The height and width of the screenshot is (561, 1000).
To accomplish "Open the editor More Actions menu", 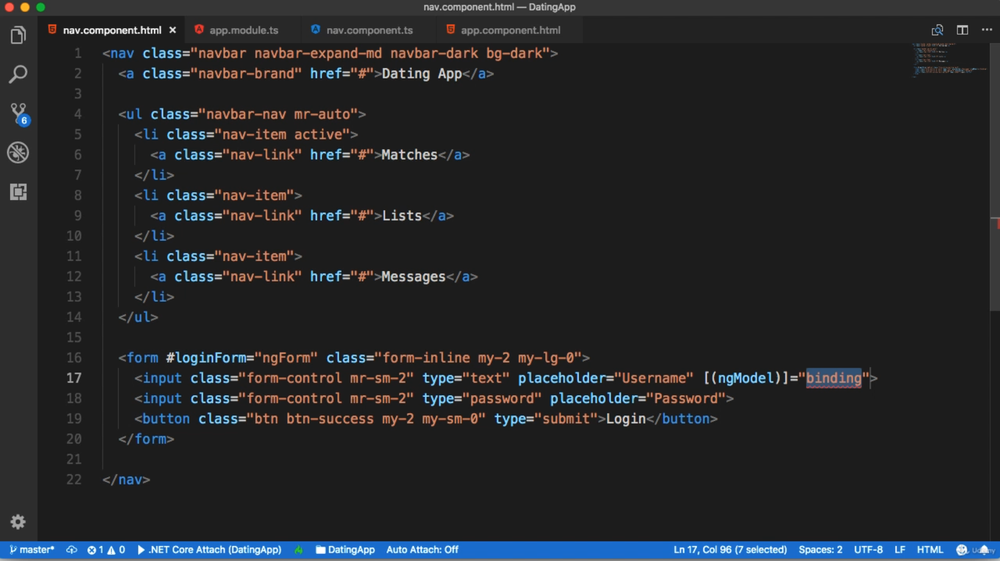I will click(987, 30).
